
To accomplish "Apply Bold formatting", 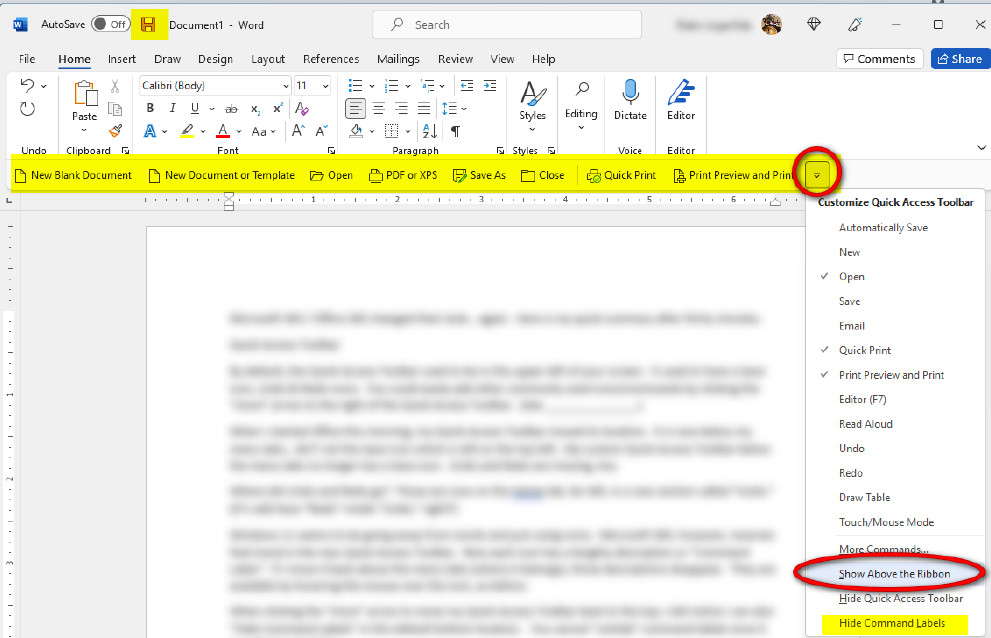I will coord(149,108).
